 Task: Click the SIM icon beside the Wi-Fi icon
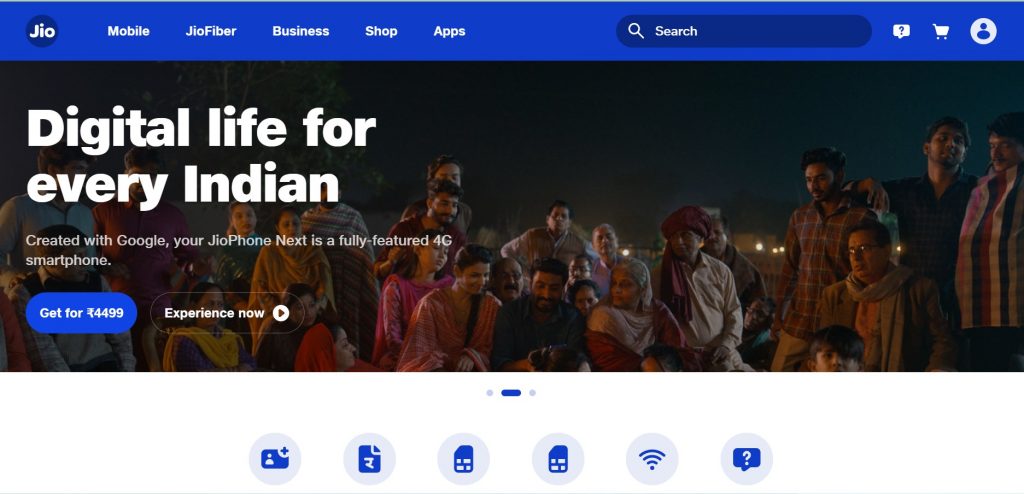pos(558,459)
